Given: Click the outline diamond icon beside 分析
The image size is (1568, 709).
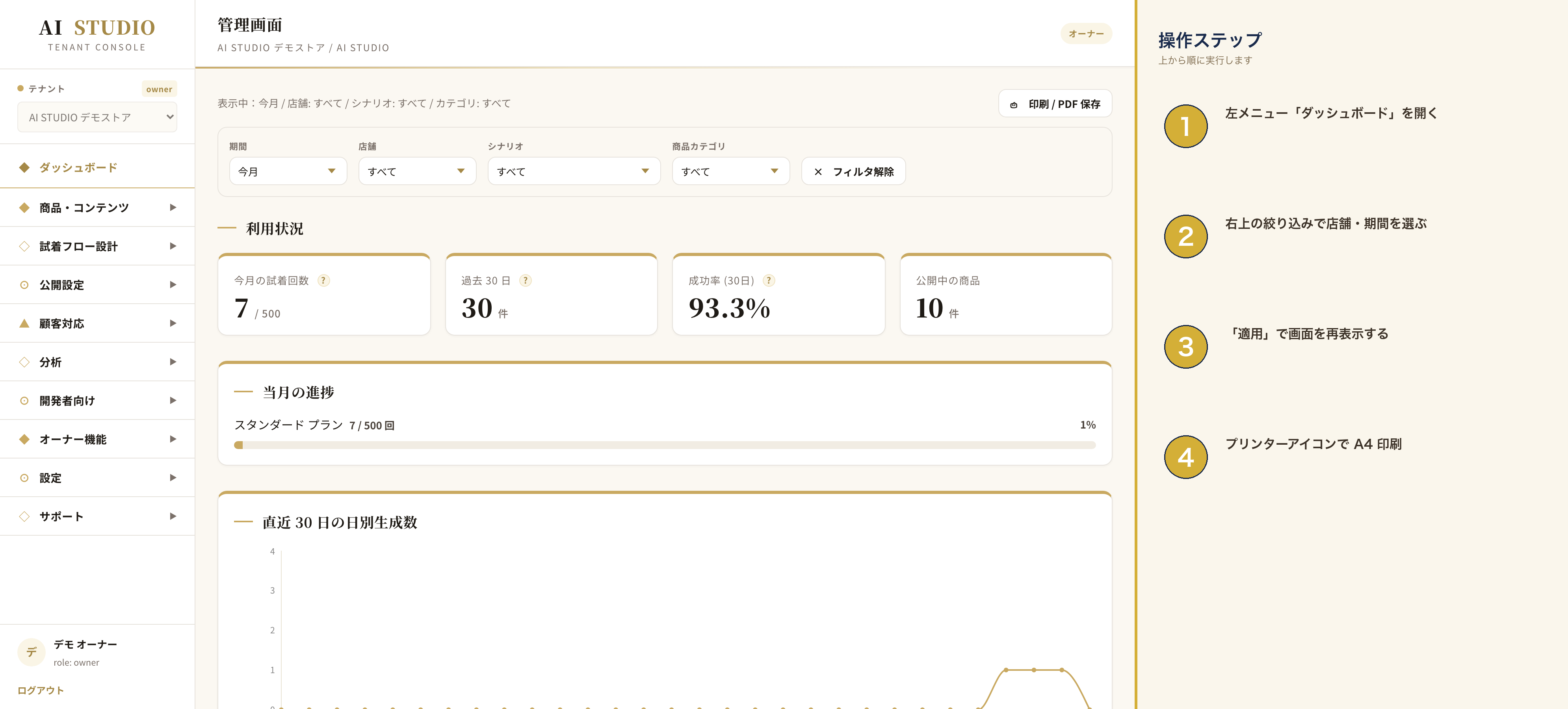Looking at the screenshot, I should (24, 362).
